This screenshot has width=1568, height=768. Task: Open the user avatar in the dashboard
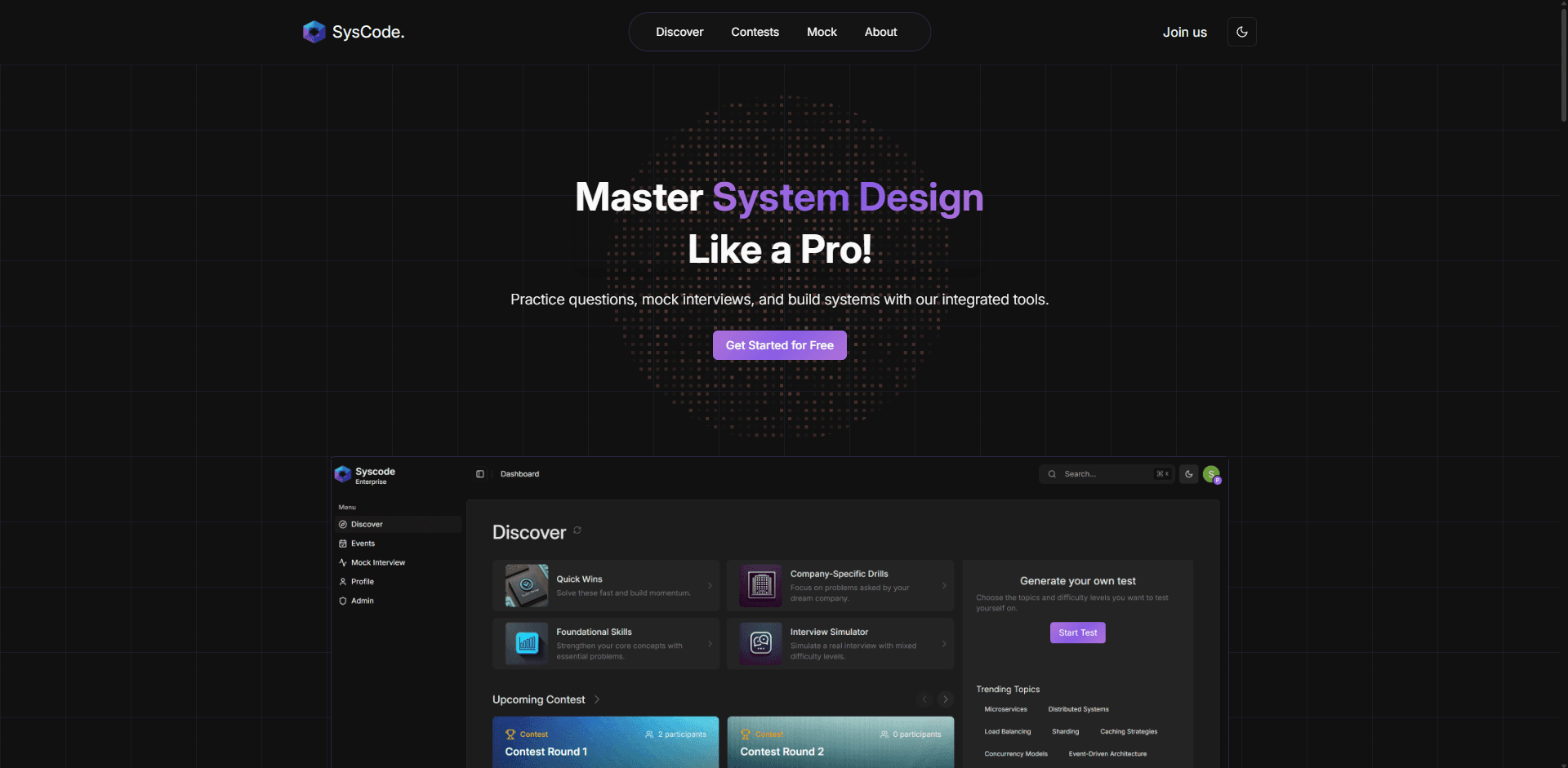[1211, 474]
